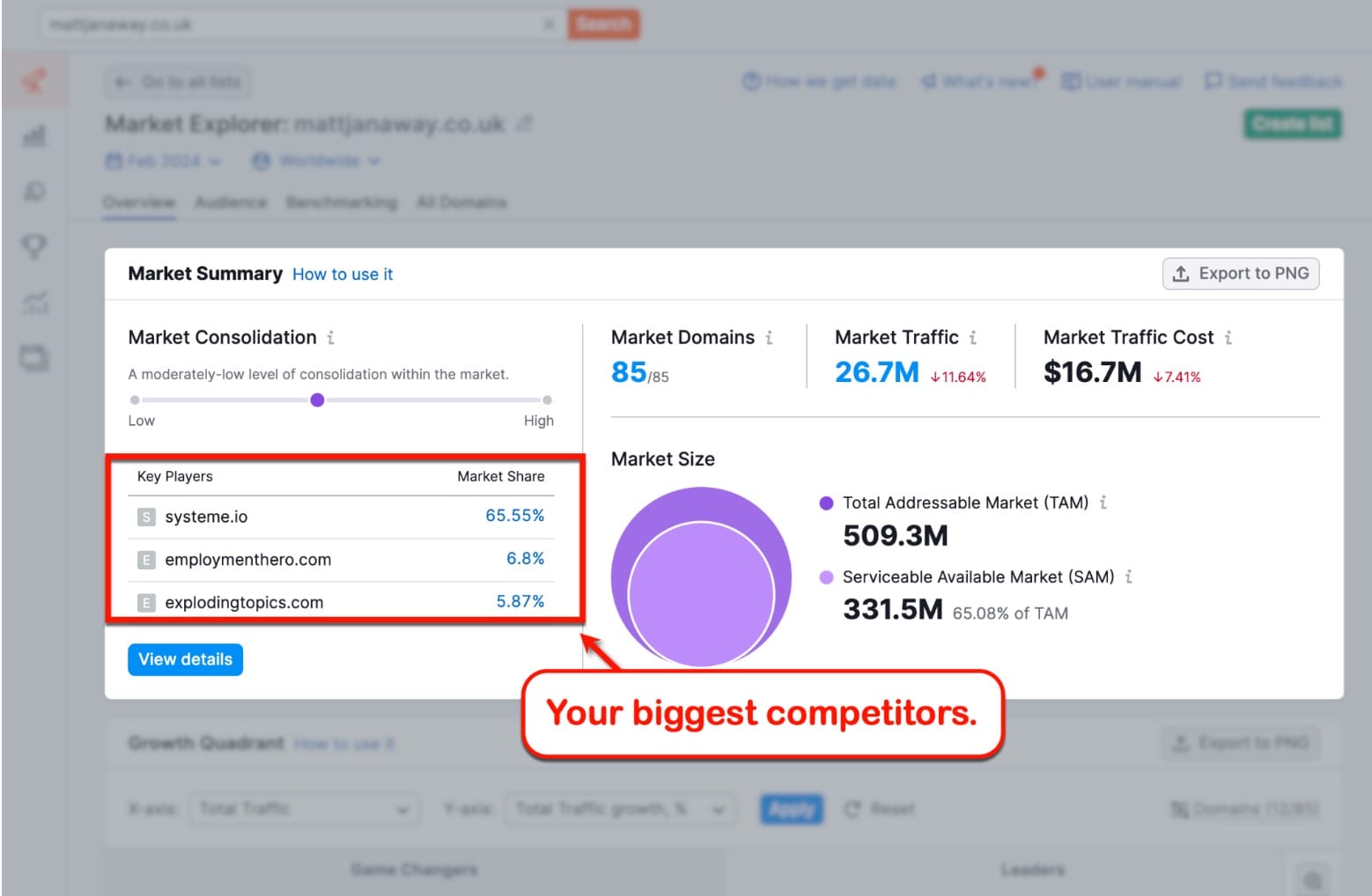The image size is (1372, 896).
Task: Click the 65.55% market share value
Action: (x=515, y=516)
